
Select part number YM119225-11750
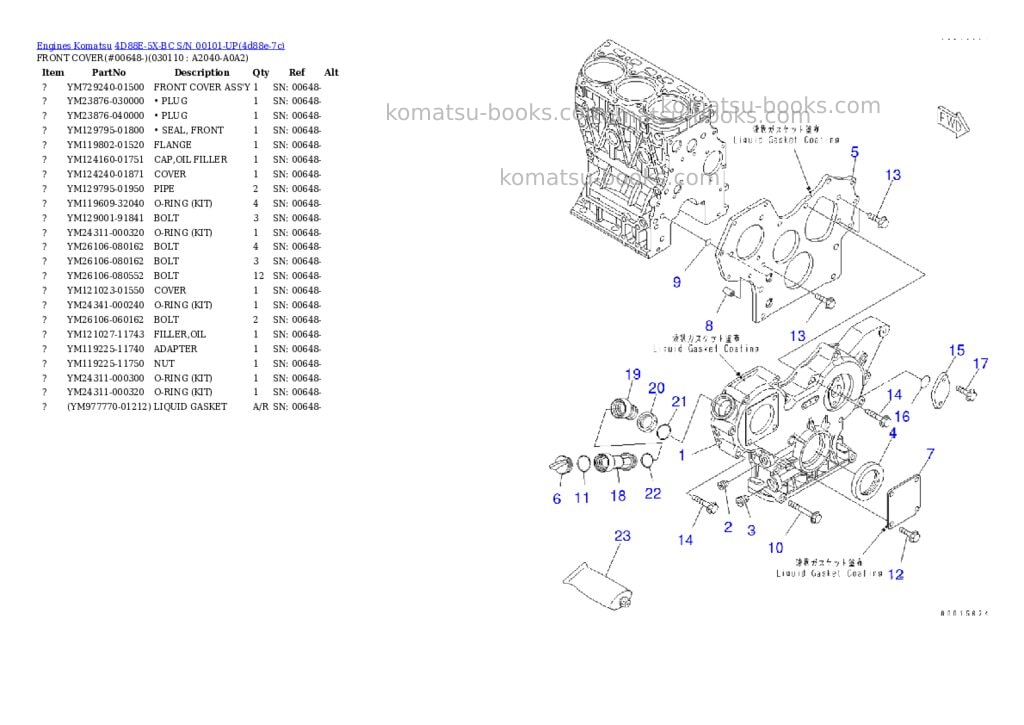(105, 364)
